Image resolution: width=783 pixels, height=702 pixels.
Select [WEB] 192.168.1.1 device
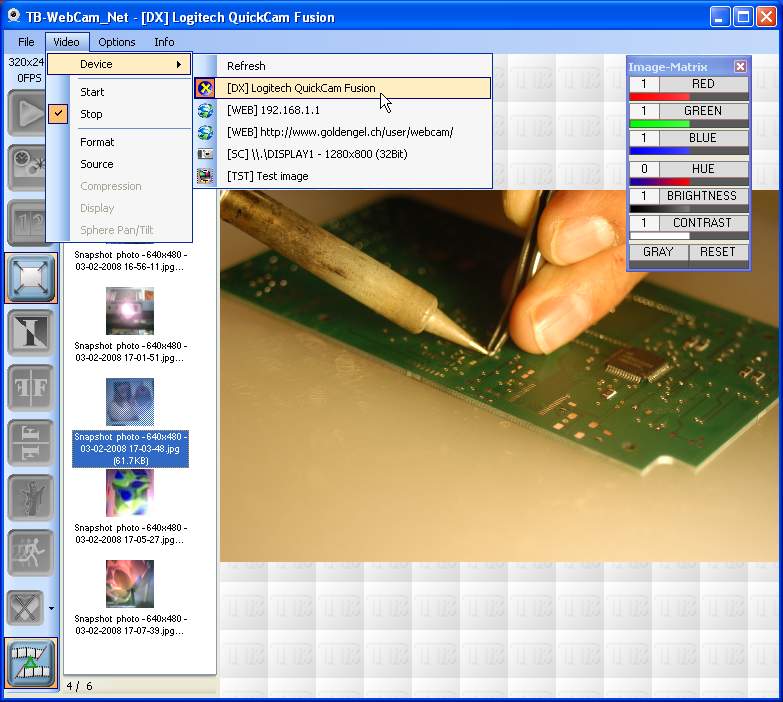(343, 110)
